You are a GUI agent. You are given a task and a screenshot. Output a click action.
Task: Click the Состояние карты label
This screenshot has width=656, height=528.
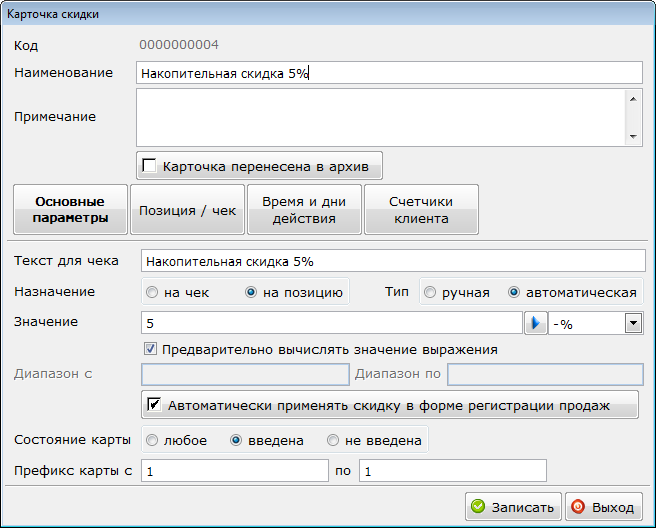coord(72,440)
